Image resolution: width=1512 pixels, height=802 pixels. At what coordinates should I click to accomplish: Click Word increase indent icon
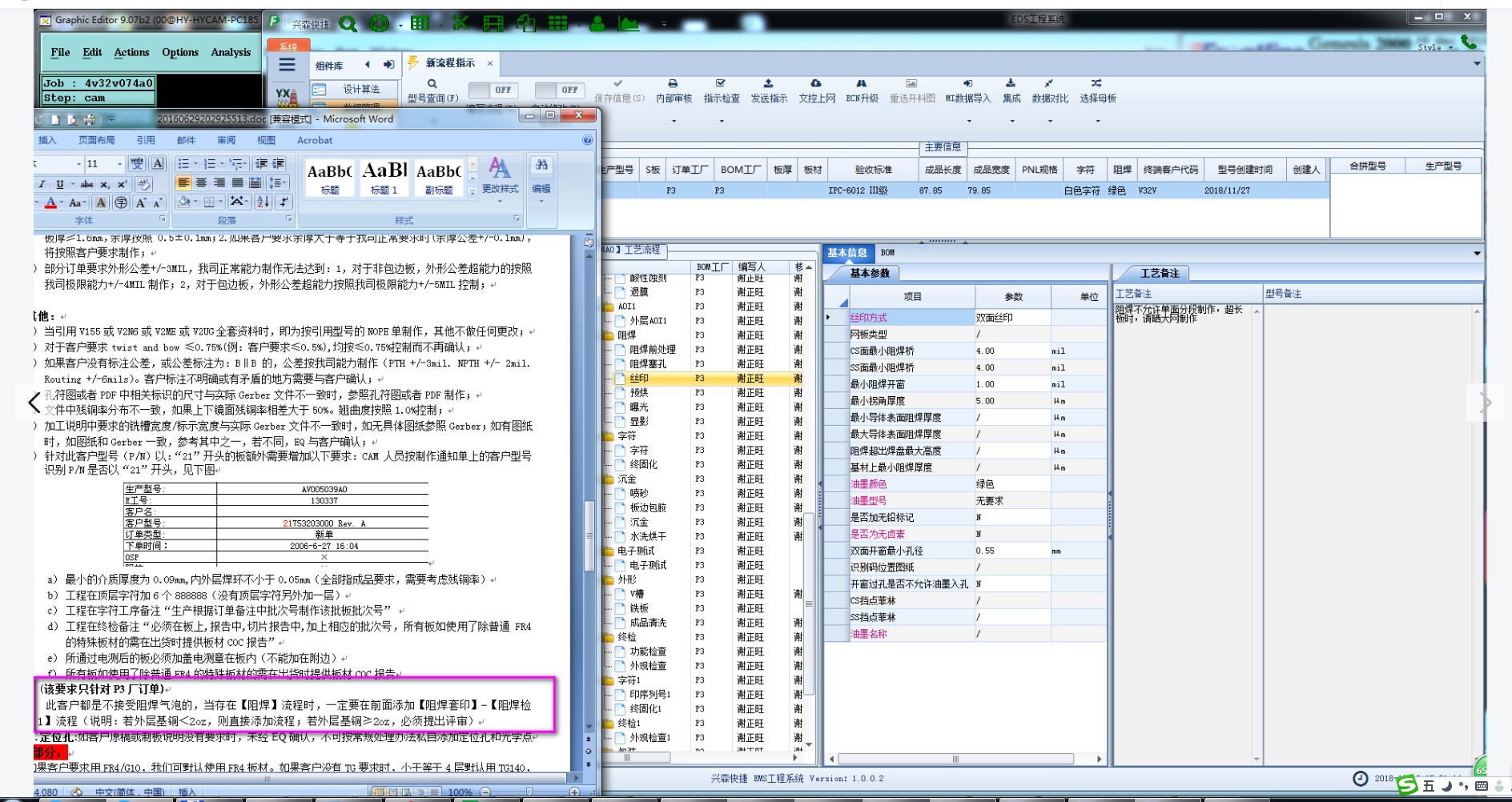point(279,163)
